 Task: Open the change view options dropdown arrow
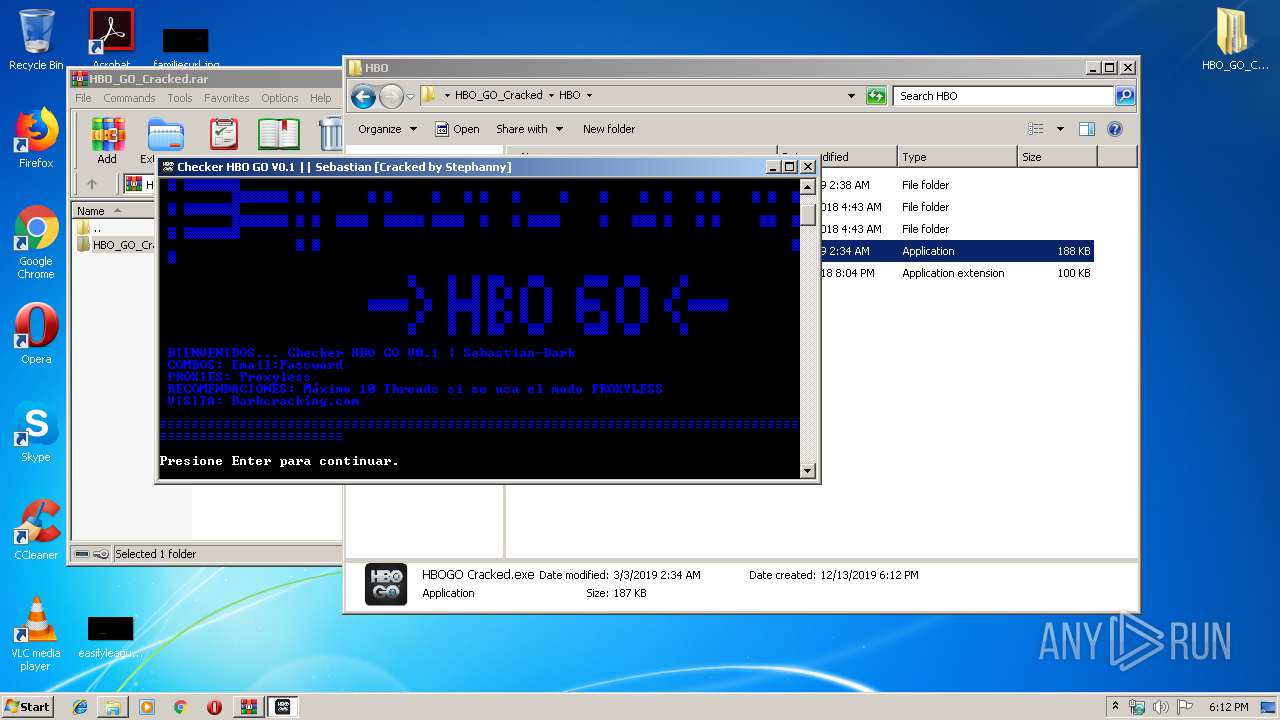click(1060, 129)
